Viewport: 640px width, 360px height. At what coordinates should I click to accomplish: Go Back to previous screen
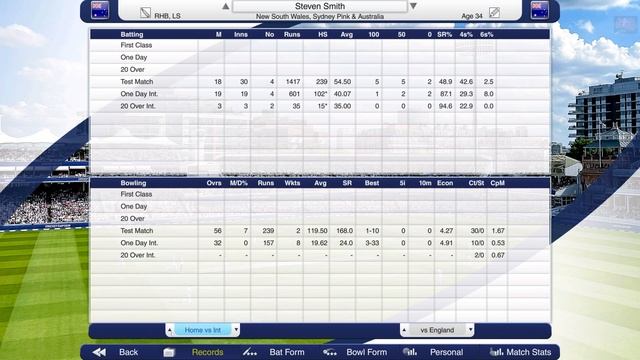click(x=129, y=352)
